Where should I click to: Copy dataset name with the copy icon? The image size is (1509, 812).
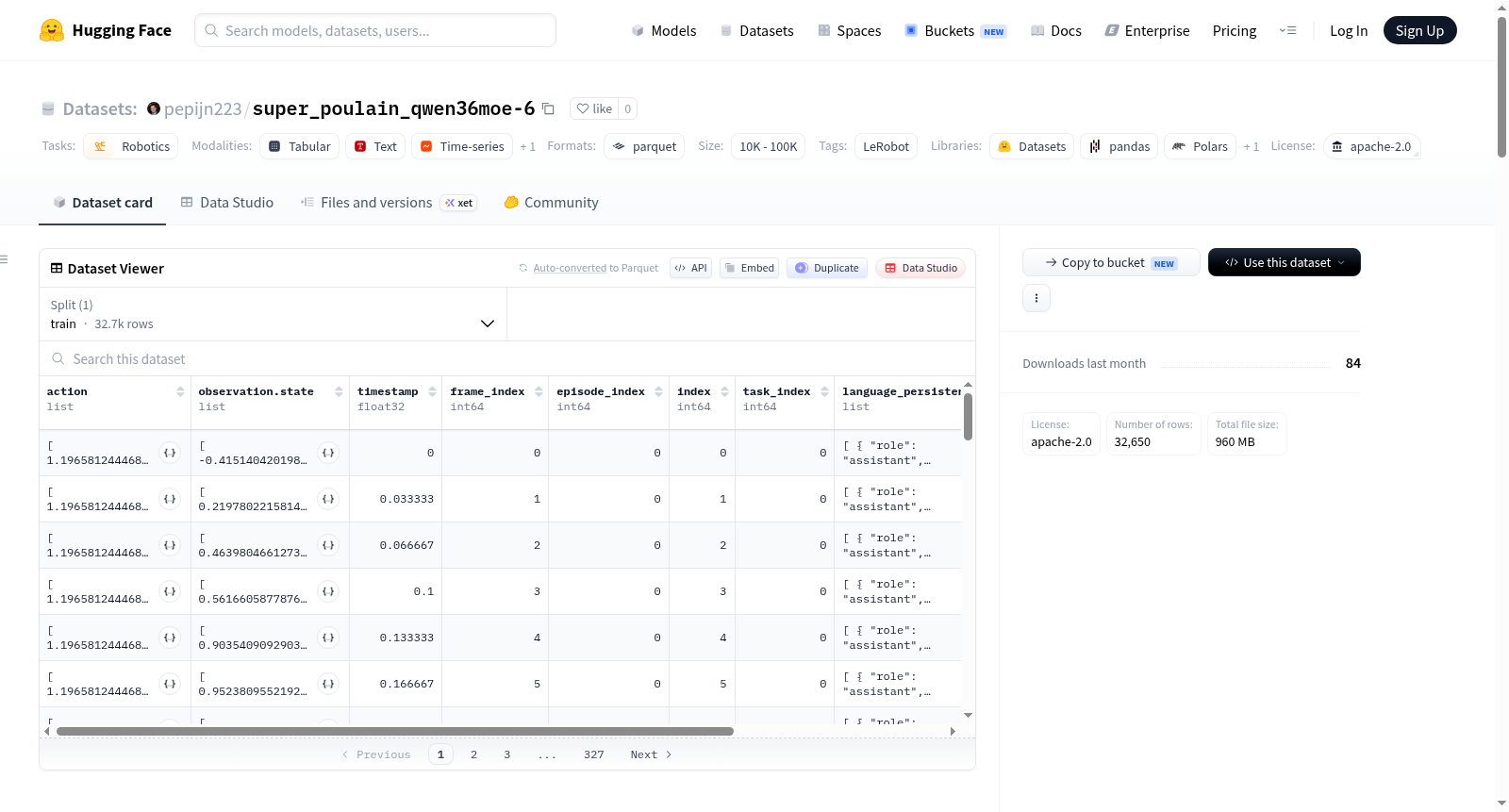click(x=548, y=108)
